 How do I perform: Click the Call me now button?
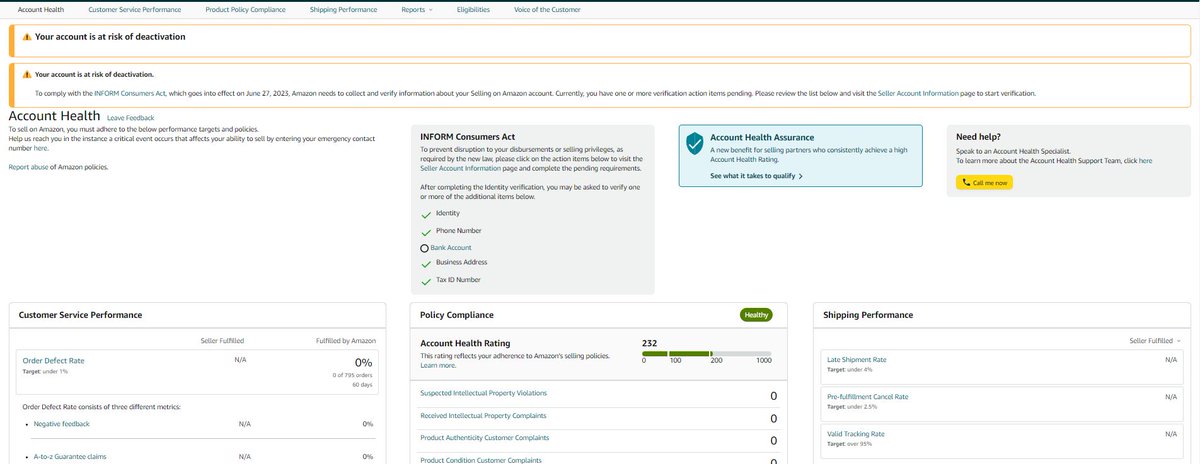(x=984, y=182)
